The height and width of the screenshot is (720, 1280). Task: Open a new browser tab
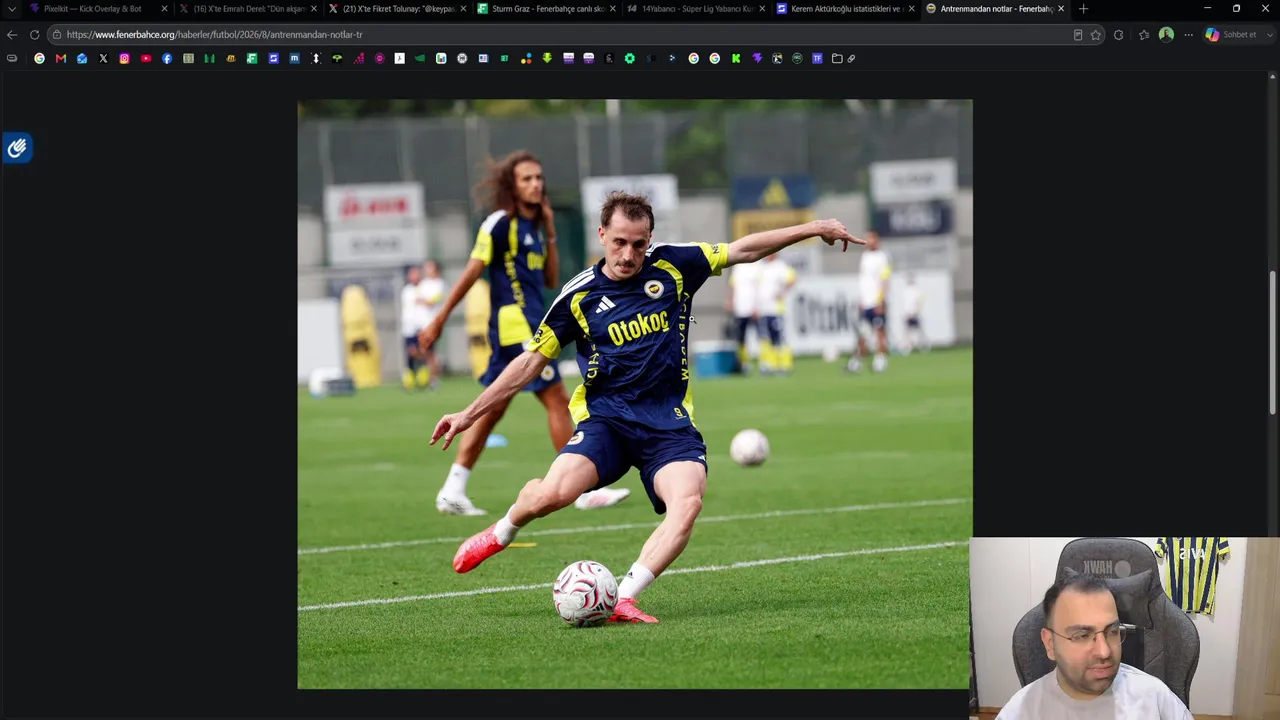coord(1083,9)
